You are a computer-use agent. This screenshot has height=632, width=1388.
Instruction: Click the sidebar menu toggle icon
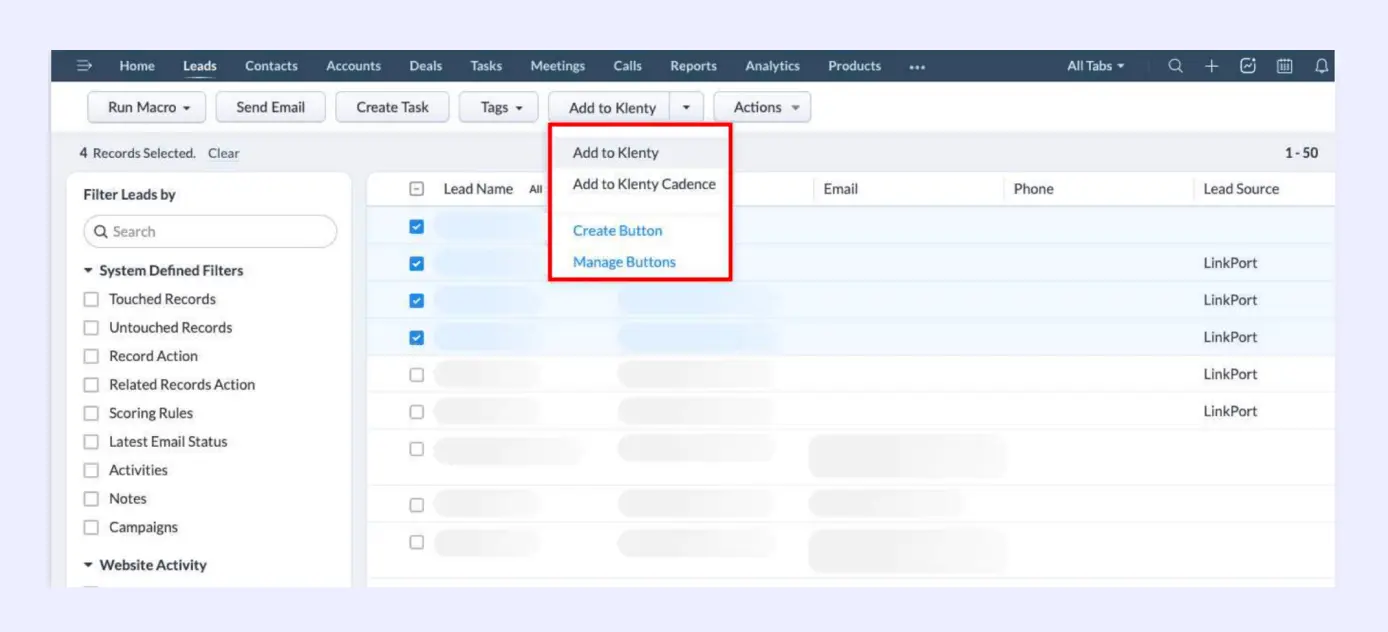click(85, 66)
